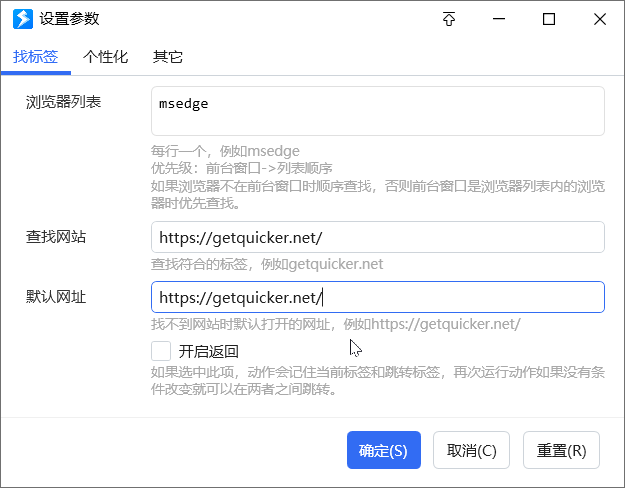
Task: Switch to the 找标签 tab
Action: tap(35, 57)
